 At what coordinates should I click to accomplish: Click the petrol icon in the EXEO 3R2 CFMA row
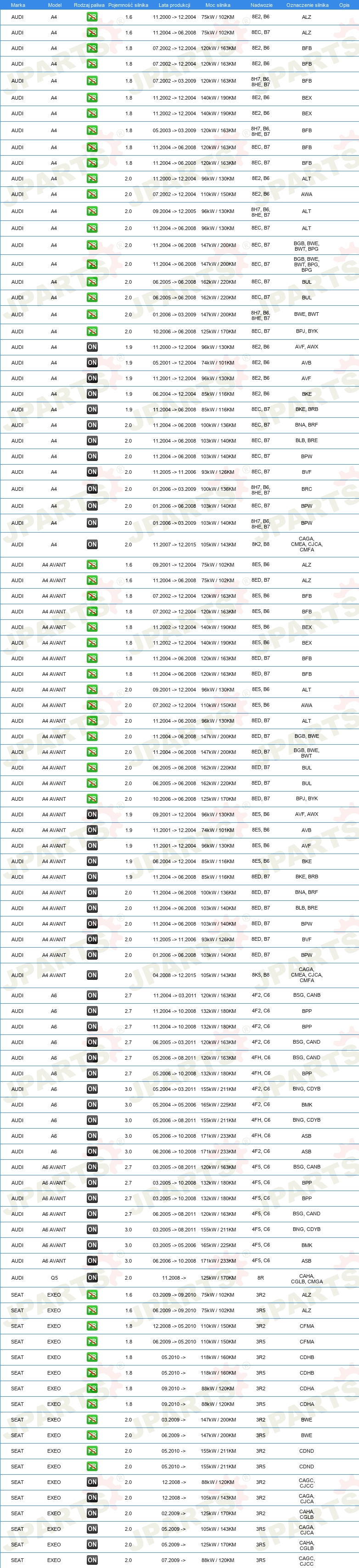tap(92, 1326)
